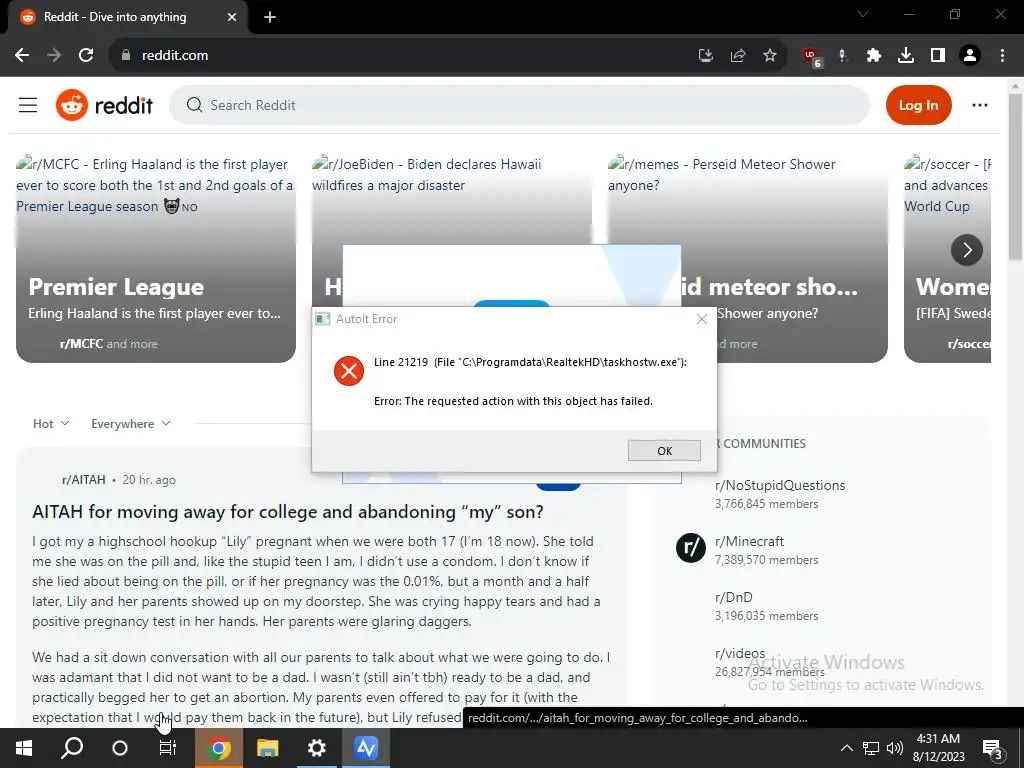Open r/Minecraft community link

(x=749, y=541)
